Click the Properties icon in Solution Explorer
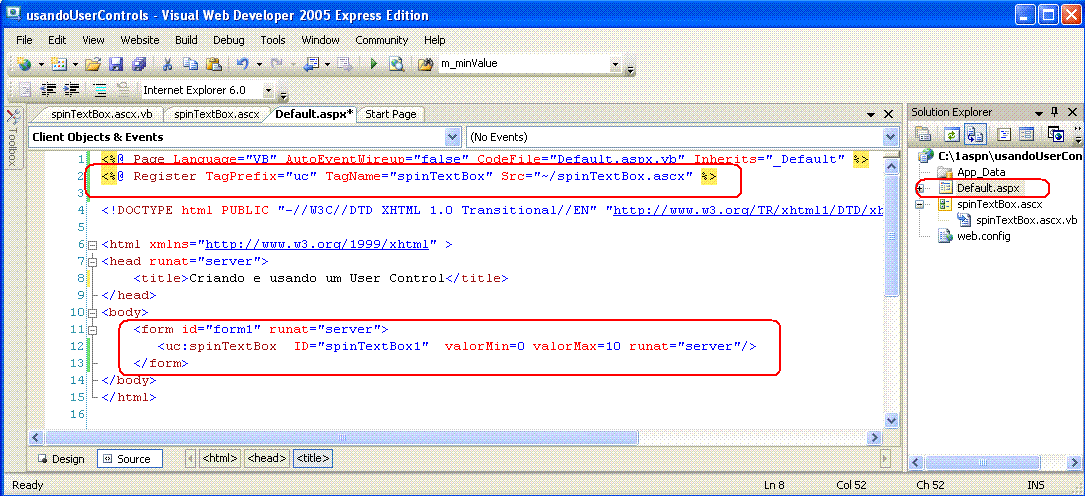 pyautogui.click(x=923, y=134)
